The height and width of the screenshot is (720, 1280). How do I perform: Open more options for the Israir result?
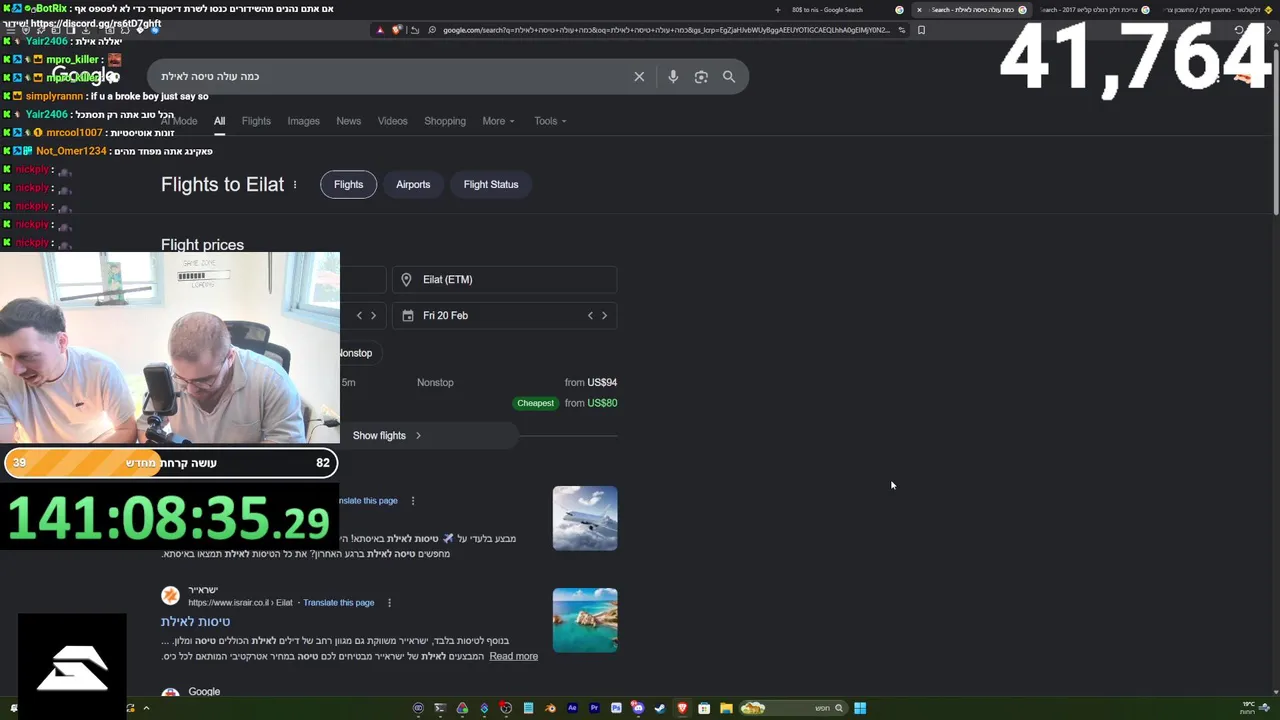click(x=389, y=603)
